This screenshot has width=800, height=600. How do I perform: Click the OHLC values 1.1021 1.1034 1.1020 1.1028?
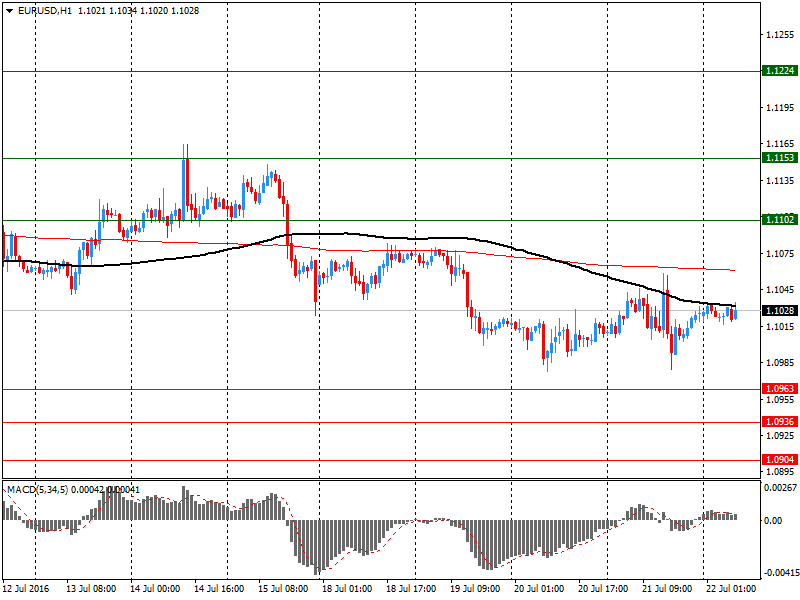click(x=139, y=11)
